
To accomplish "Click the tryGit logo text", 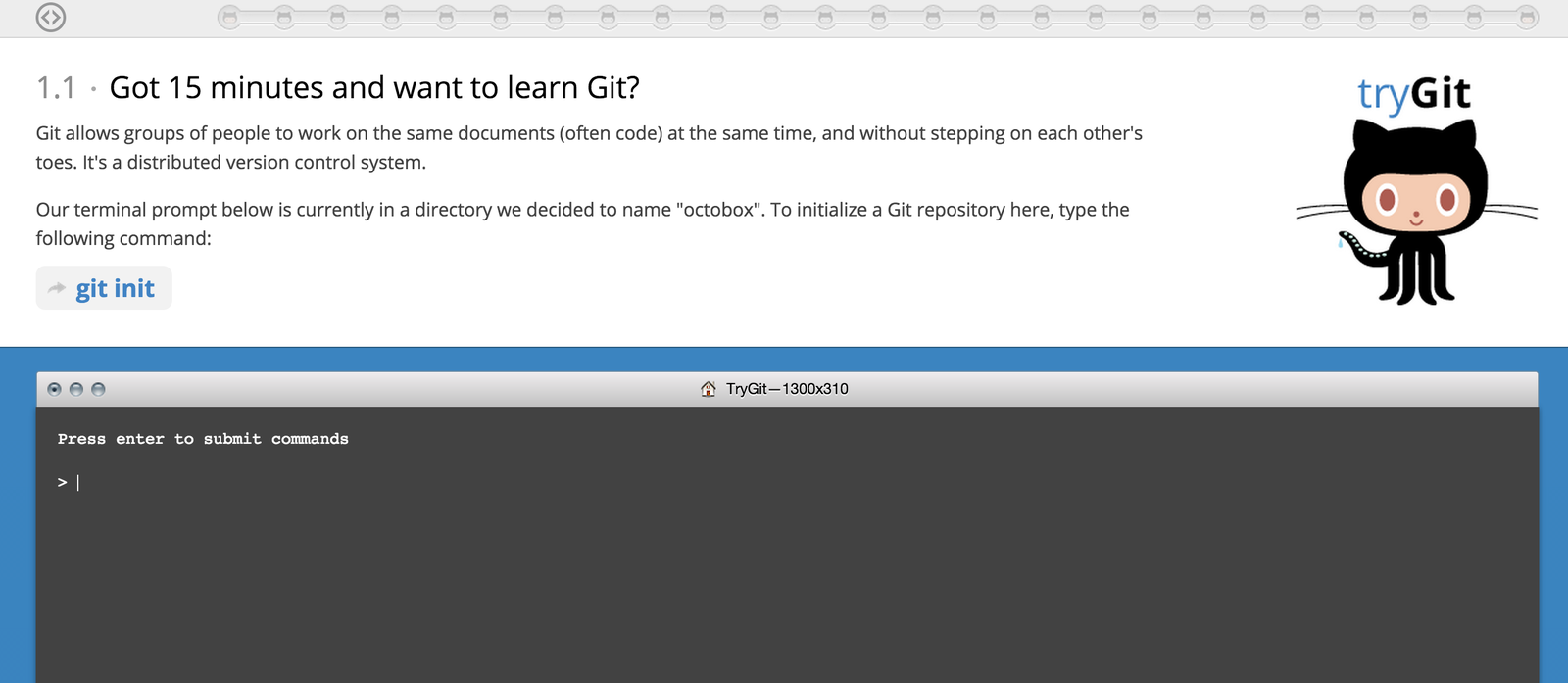I will coord(1413,94).
